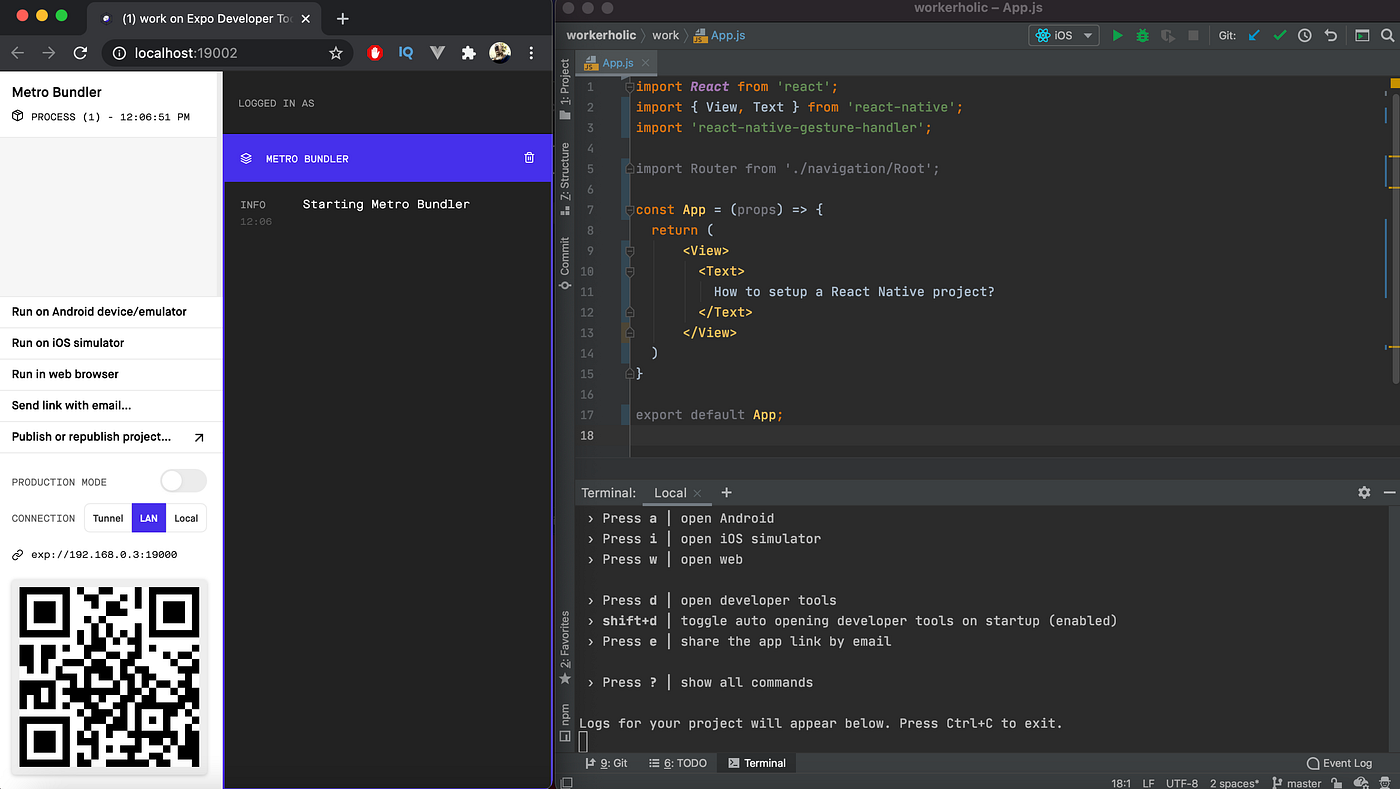Collapse the App component code block
This screenshot has height=789, width=1400.
pyautogui.click(x=629, y=210)
